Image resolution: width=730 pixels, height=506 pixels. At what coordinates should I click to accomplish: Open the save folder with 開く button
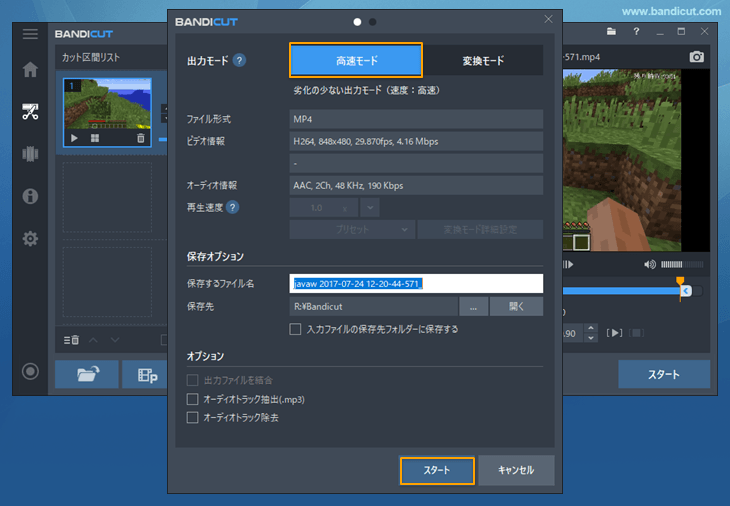516,307
